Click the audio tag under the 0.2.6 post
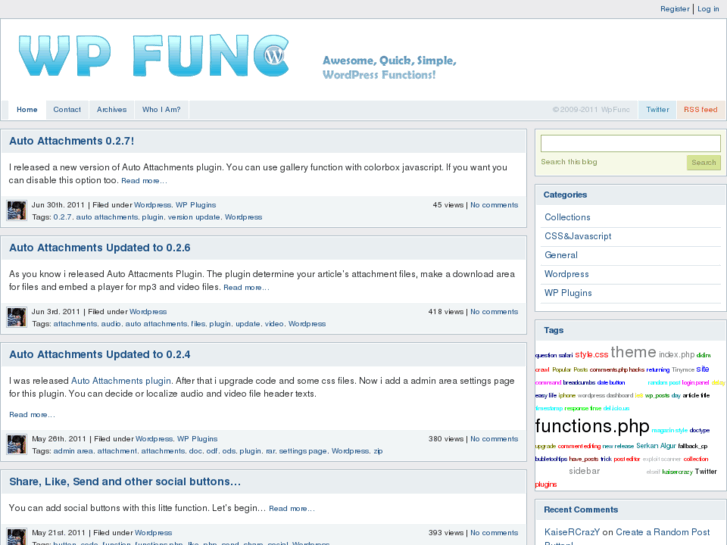Screen dimensions: 727x545 (x=111, y=324)
